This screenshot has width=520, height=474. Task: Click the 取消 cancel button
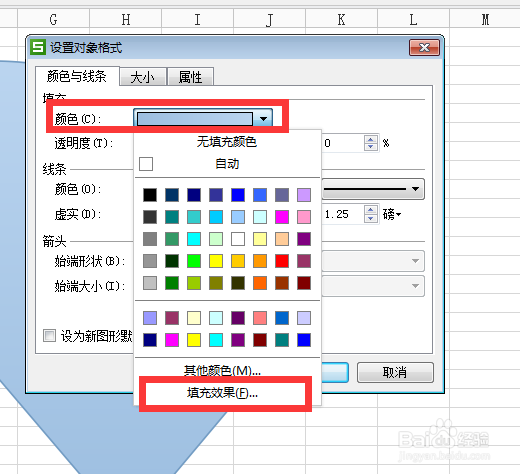(395, 372)
